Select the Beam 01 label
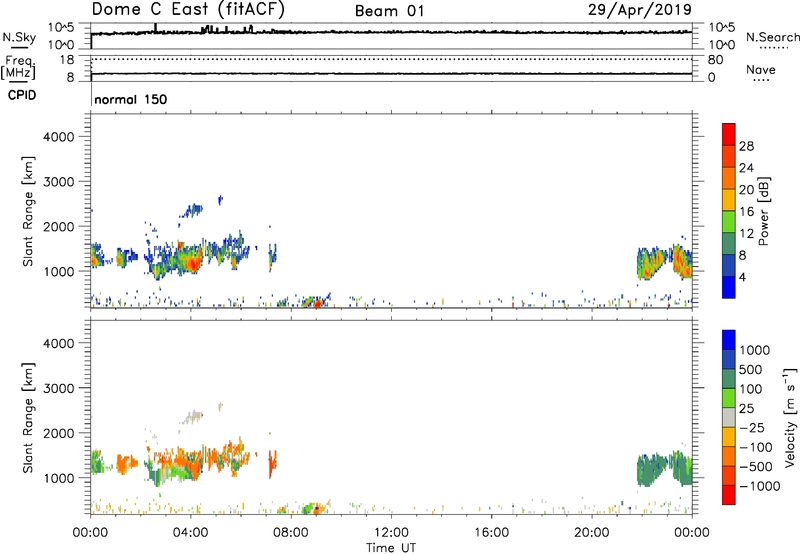 [x=390, y=11]
